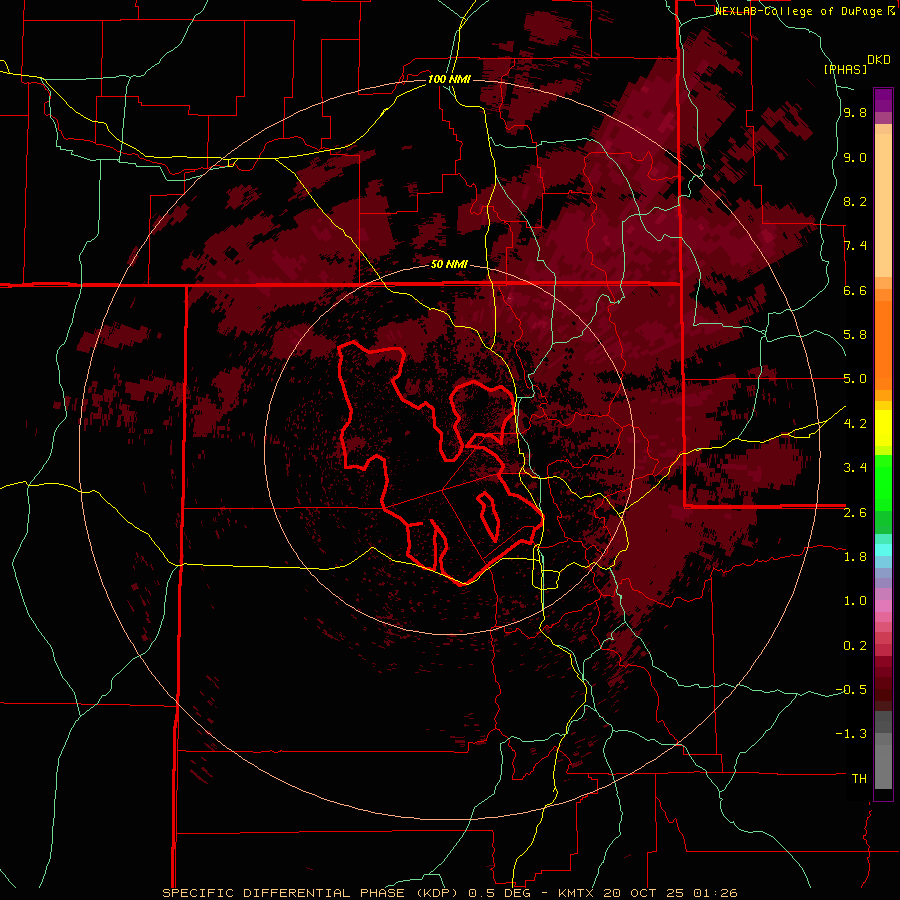The width and height of the screenshot is (900, 900).
Task: Click the peach segment of the color bar
Action: pyautogui.click(x=883, y=207)
